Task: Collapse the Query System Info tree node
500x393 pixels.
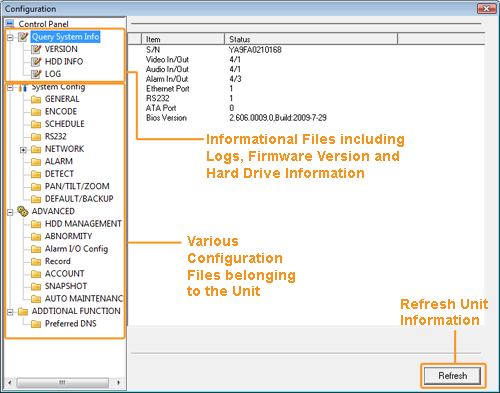Action: pyautogui.click(x=10, y=37)
